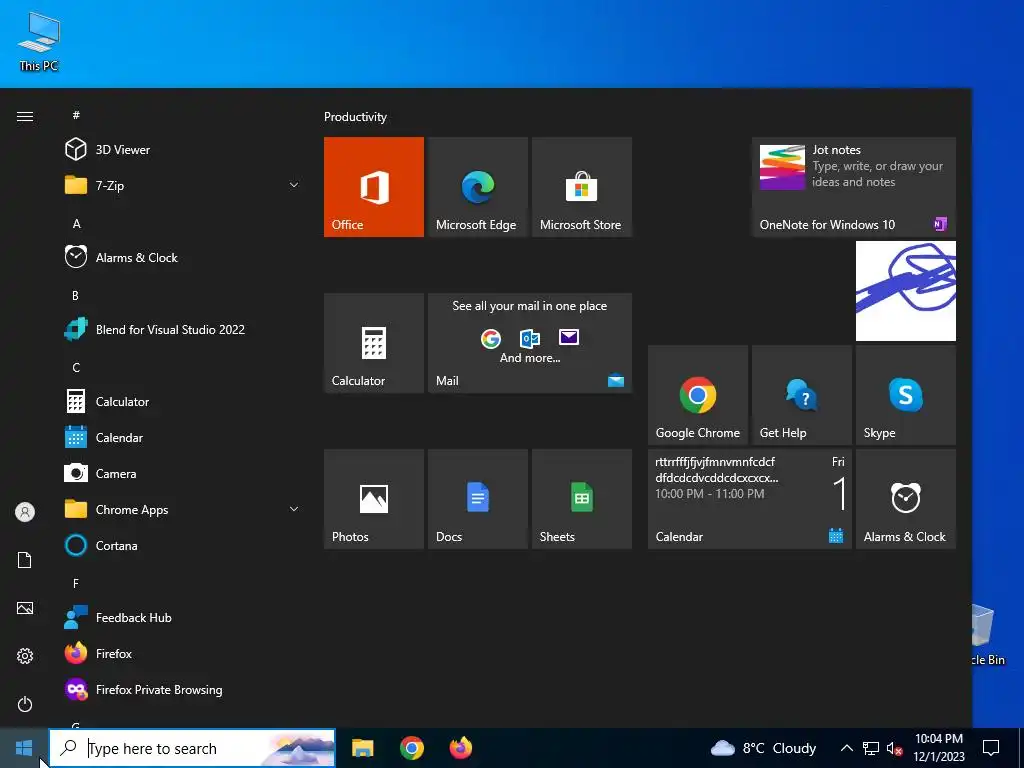Image resolution: width=1024 pixels, height=768 pixels.
Task: Open the Office tile
Action: click(374, 187)
